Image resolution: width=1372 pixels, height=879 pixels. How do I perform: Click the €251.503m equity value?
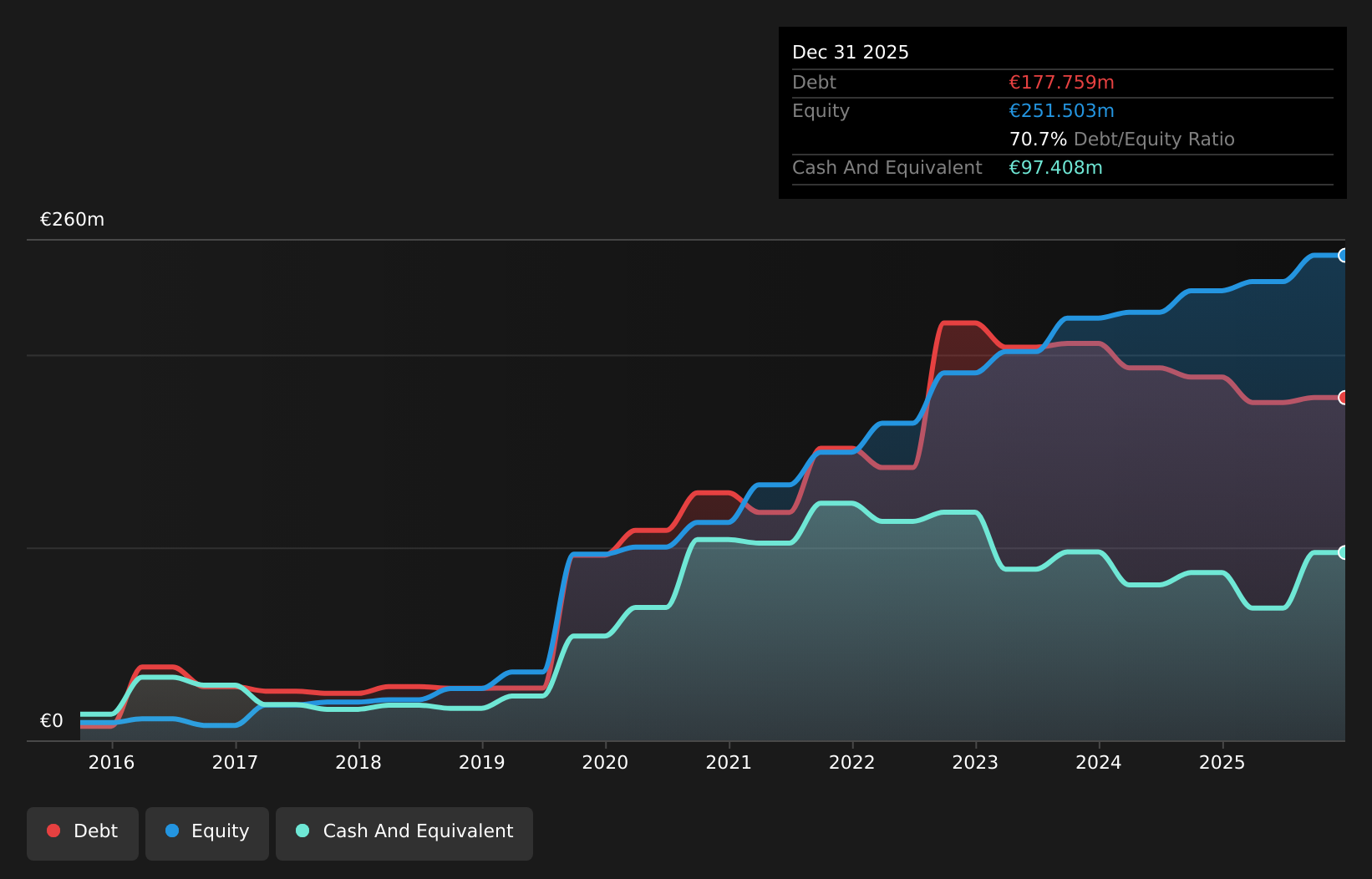[x=1062, y=111]
